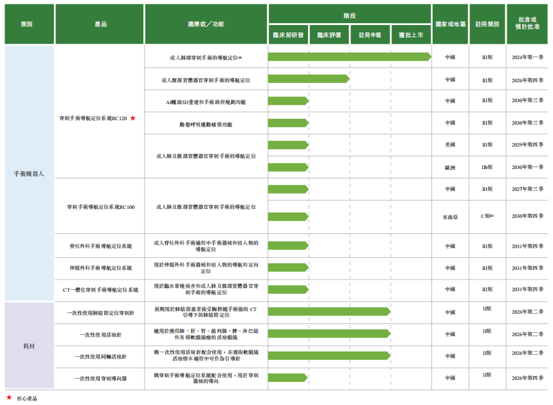
Task: Click the 'C類' registration class cell
Action: [x=487, y=216]
